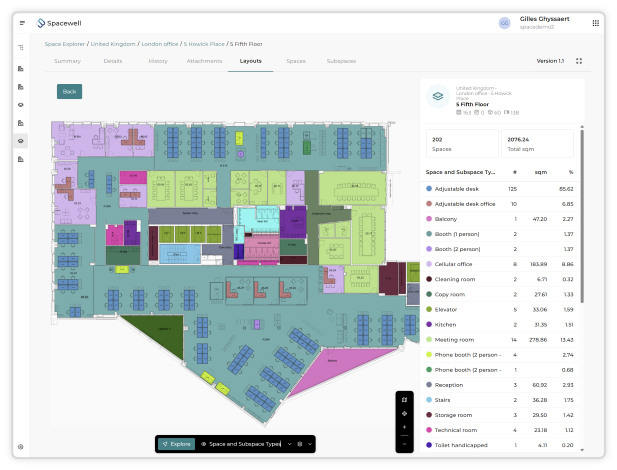Click Gilles Ghyssaert user name
Screen dimensions: 617x470
(x=544, y=19)
